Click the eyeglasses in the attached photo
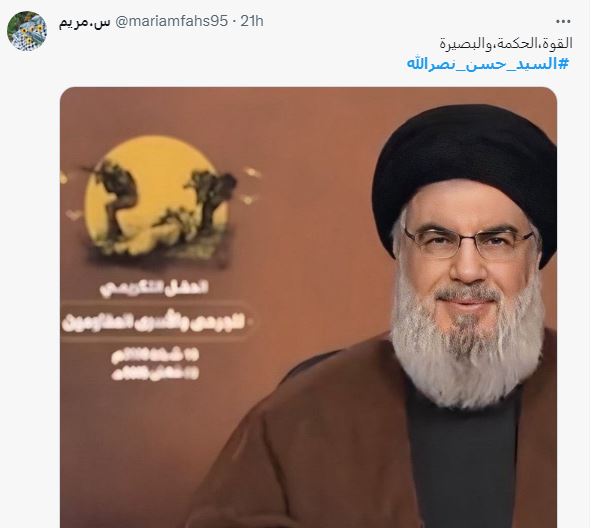Viewport: 593px width, 528px height. (x=469, y=241)
